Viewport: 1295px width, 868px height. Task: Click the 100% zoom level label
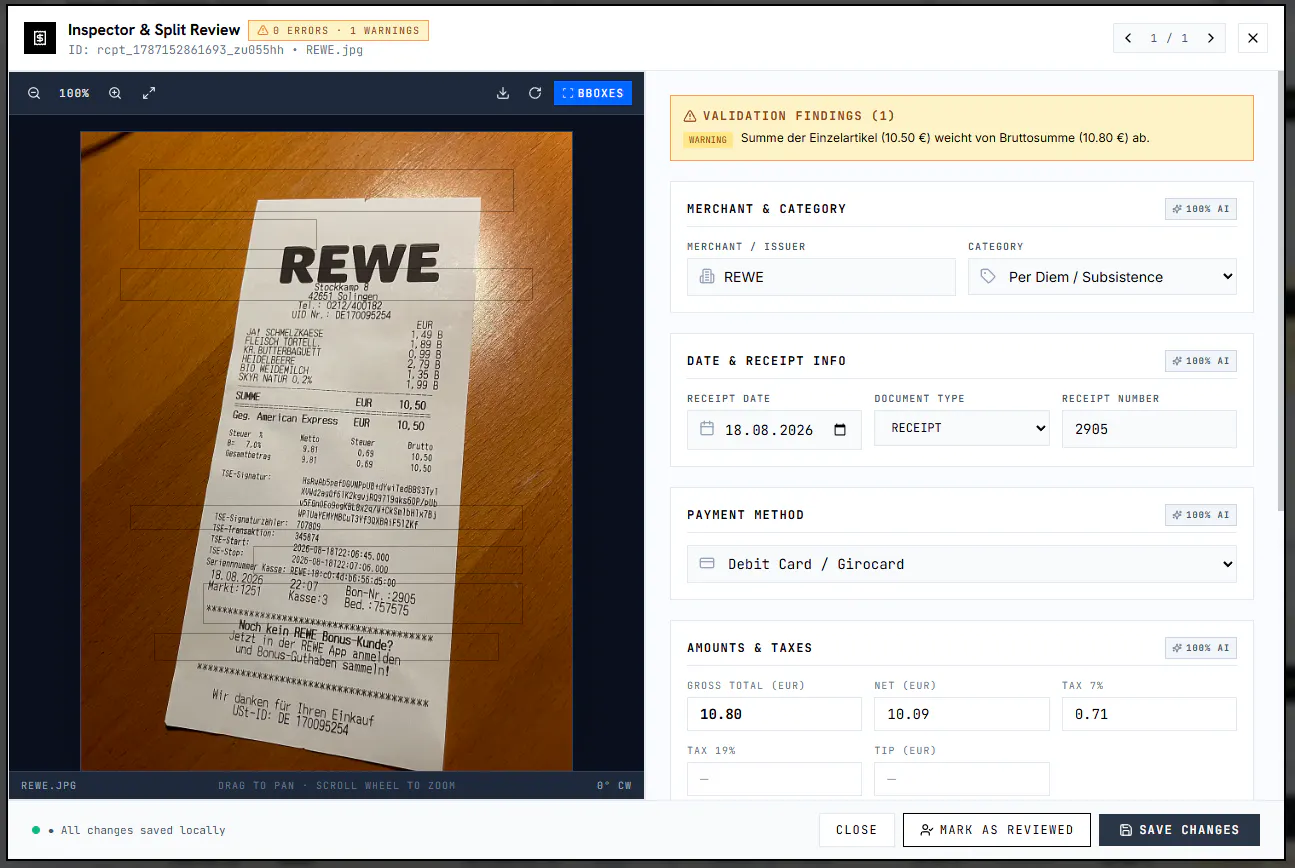(x=74, y=93)
